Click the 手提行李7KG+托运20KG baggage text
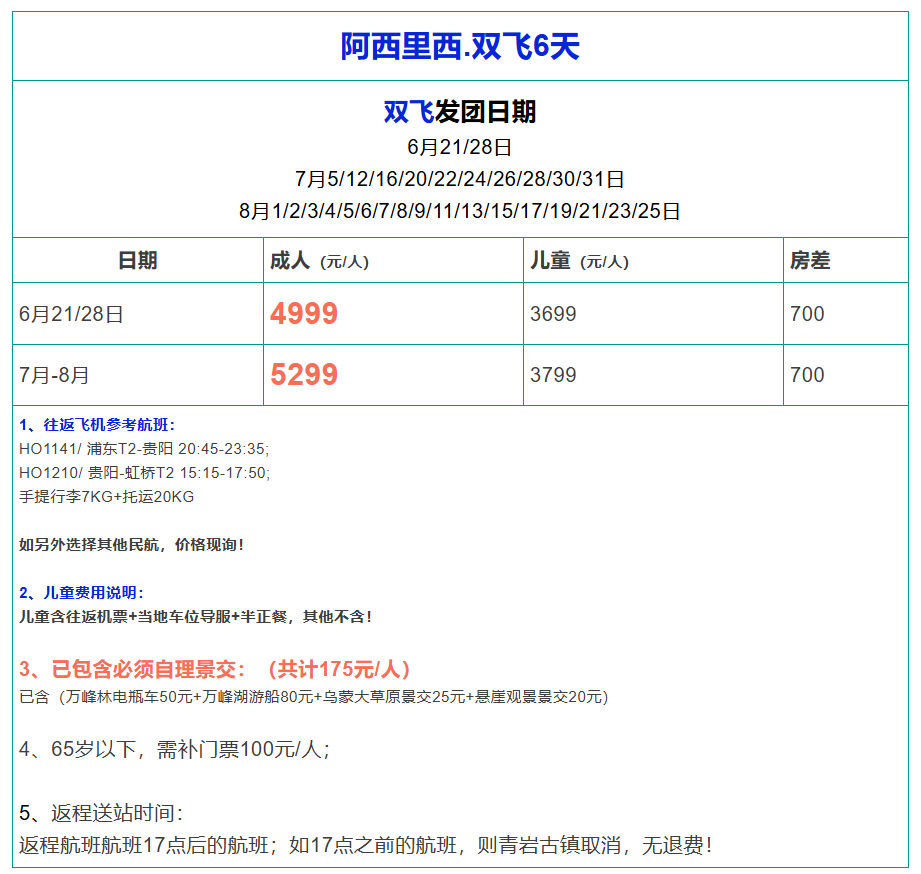Viewport: 921px width, 874px height. tap(107, 497)
